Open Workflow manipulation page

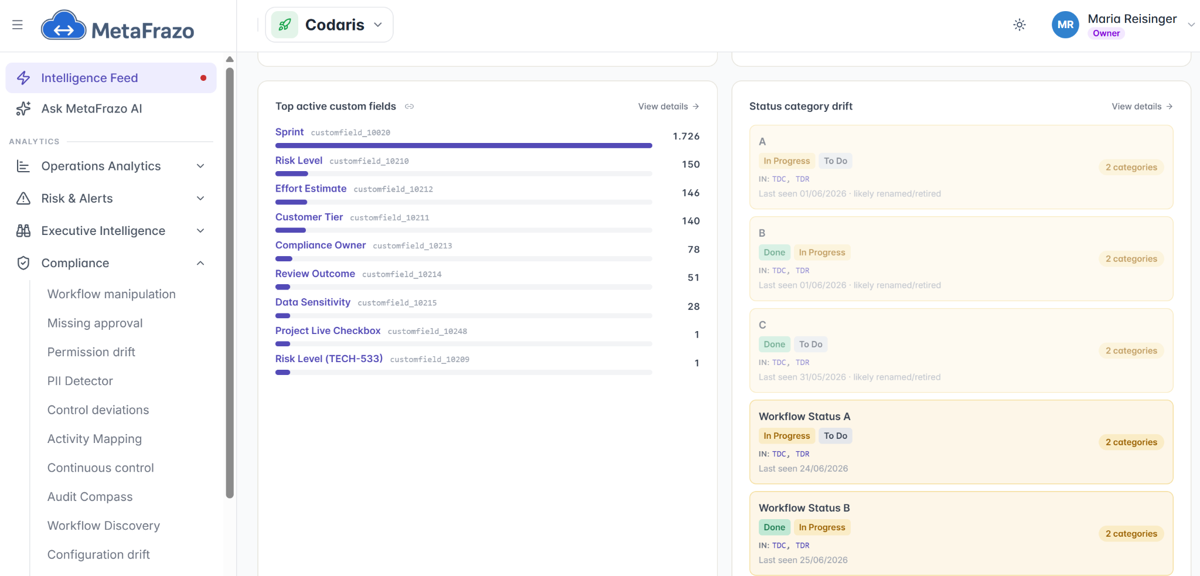(111, 294)
